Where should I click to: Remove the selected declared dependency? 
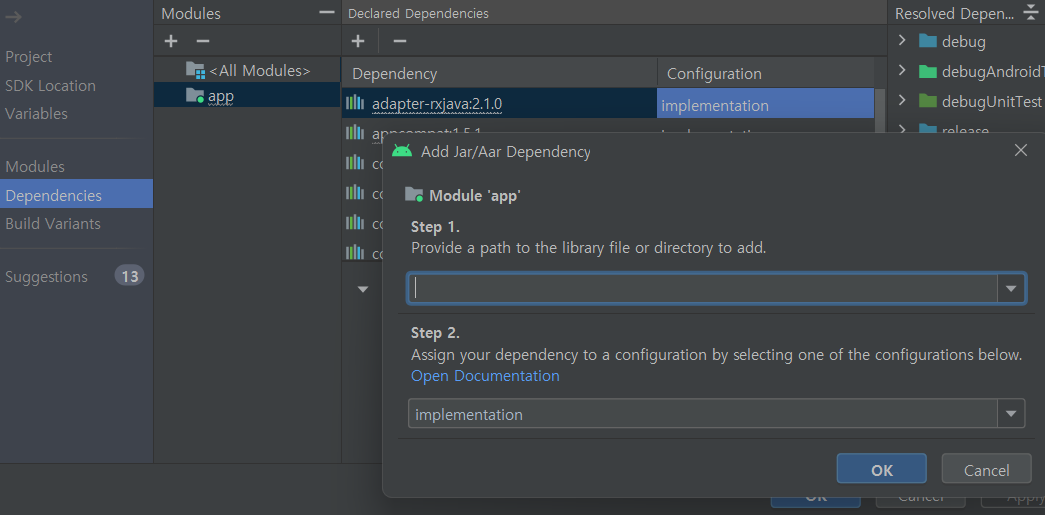pos(400,41)
